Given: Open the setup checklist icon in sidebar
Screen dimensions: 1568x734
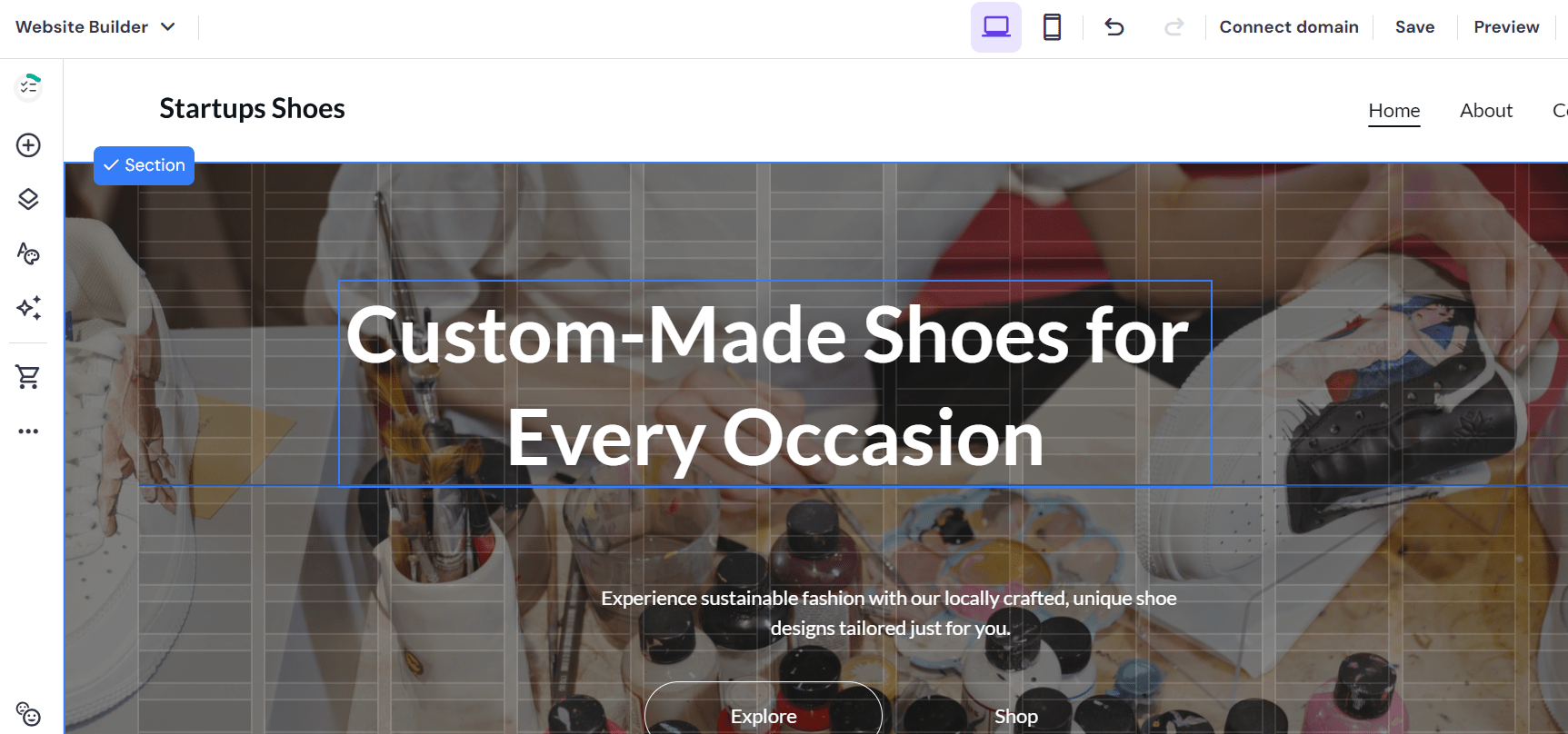Looking at the screenshot, I should 29,86.
